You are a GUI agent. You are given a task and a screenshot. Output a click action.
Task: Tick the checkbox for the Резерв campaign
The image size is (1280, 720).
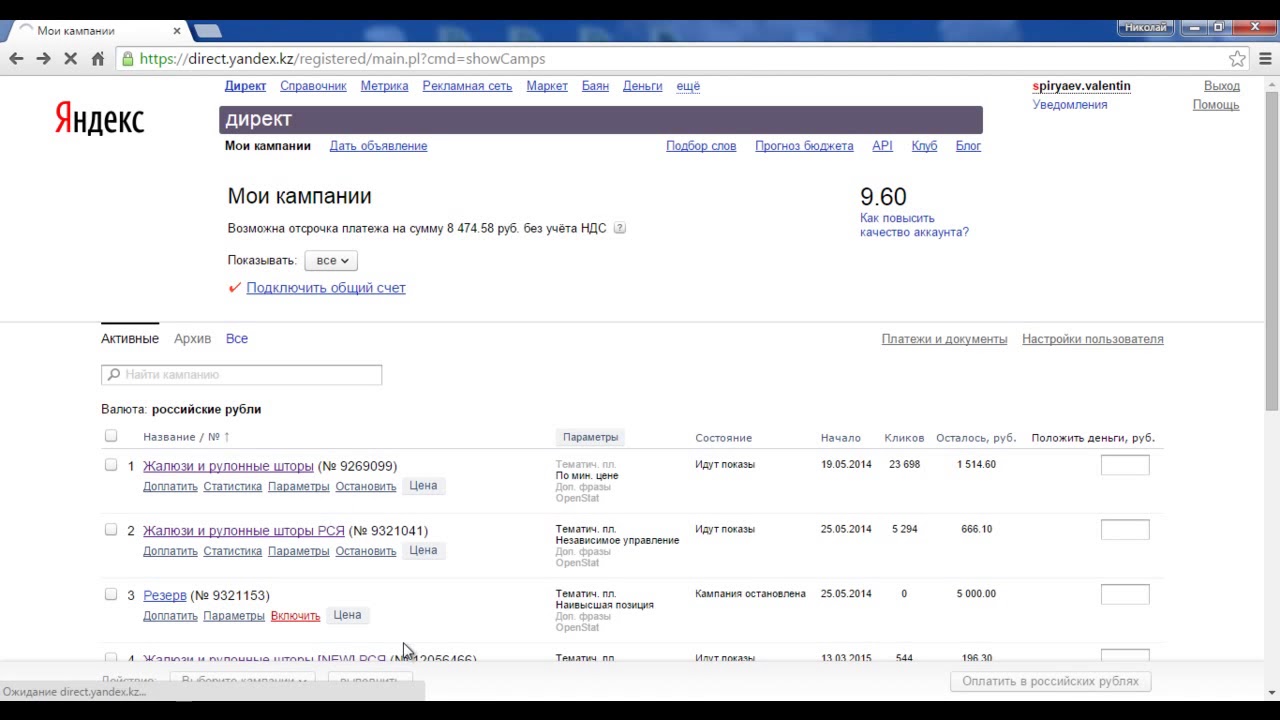point(111,595)
